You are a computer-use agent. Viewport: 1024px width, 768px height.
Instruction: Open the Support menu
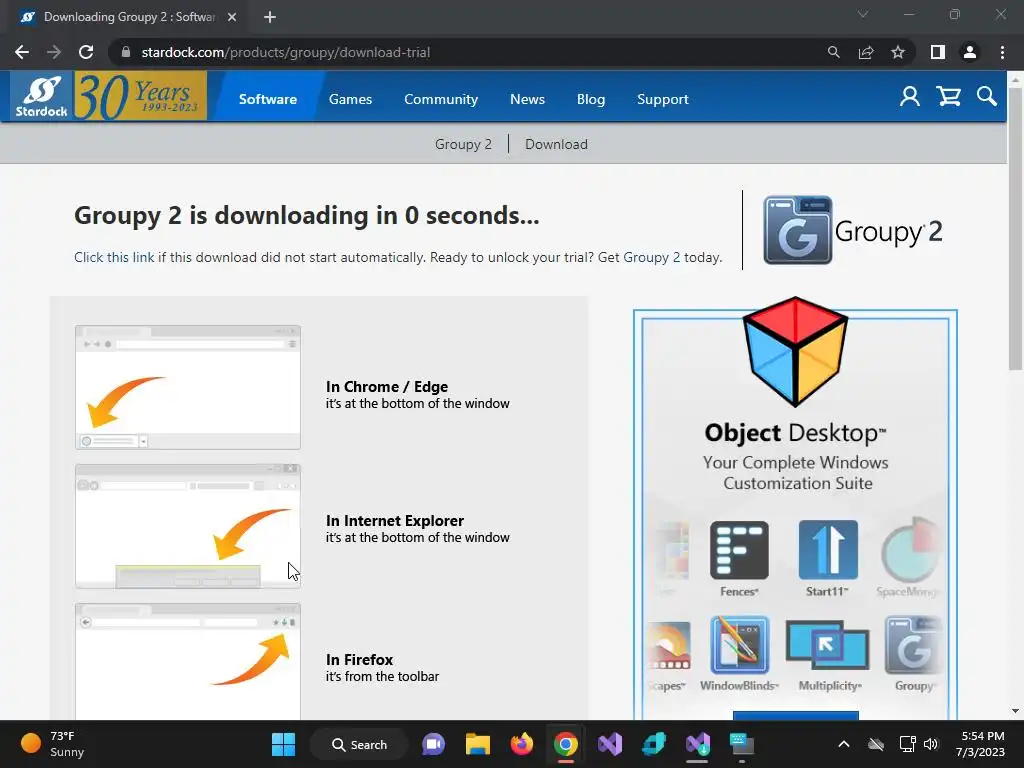pyautogui.click(x=663, y=99)
